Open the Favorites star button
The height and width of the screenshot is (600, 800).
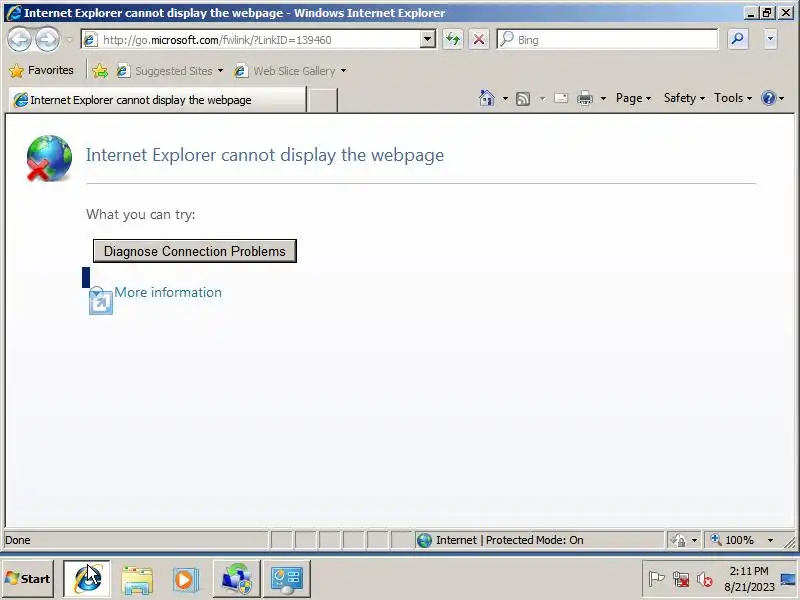coord(41,70)
